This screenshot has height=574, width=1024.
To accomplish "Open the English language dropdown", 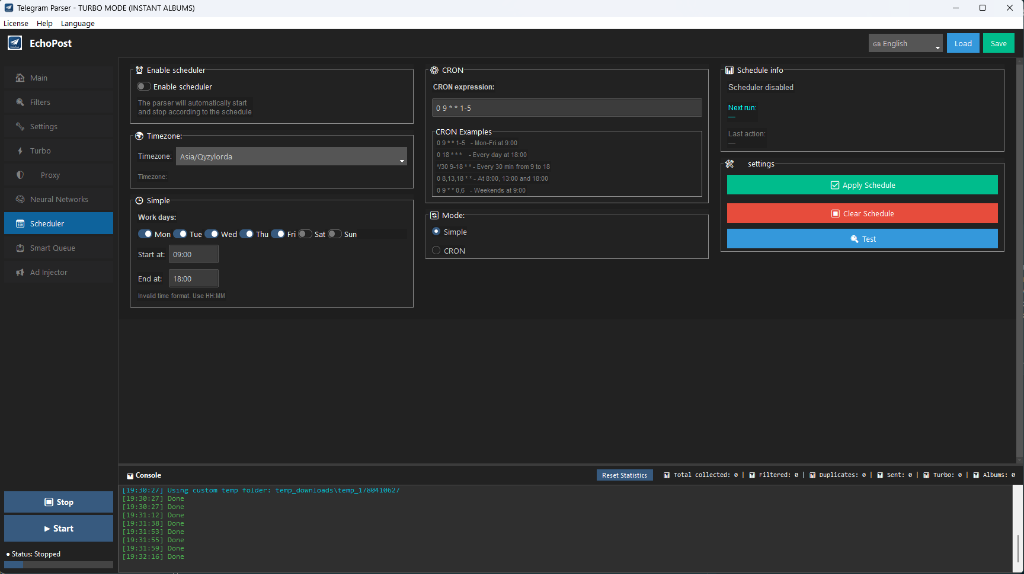I will pyautogui.click(x=905, y=43).
